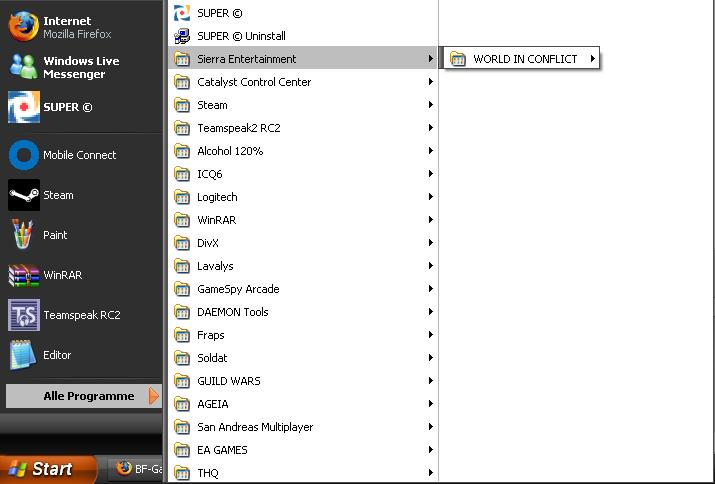Click the Mozilla Firefox subtitle text

78,34
